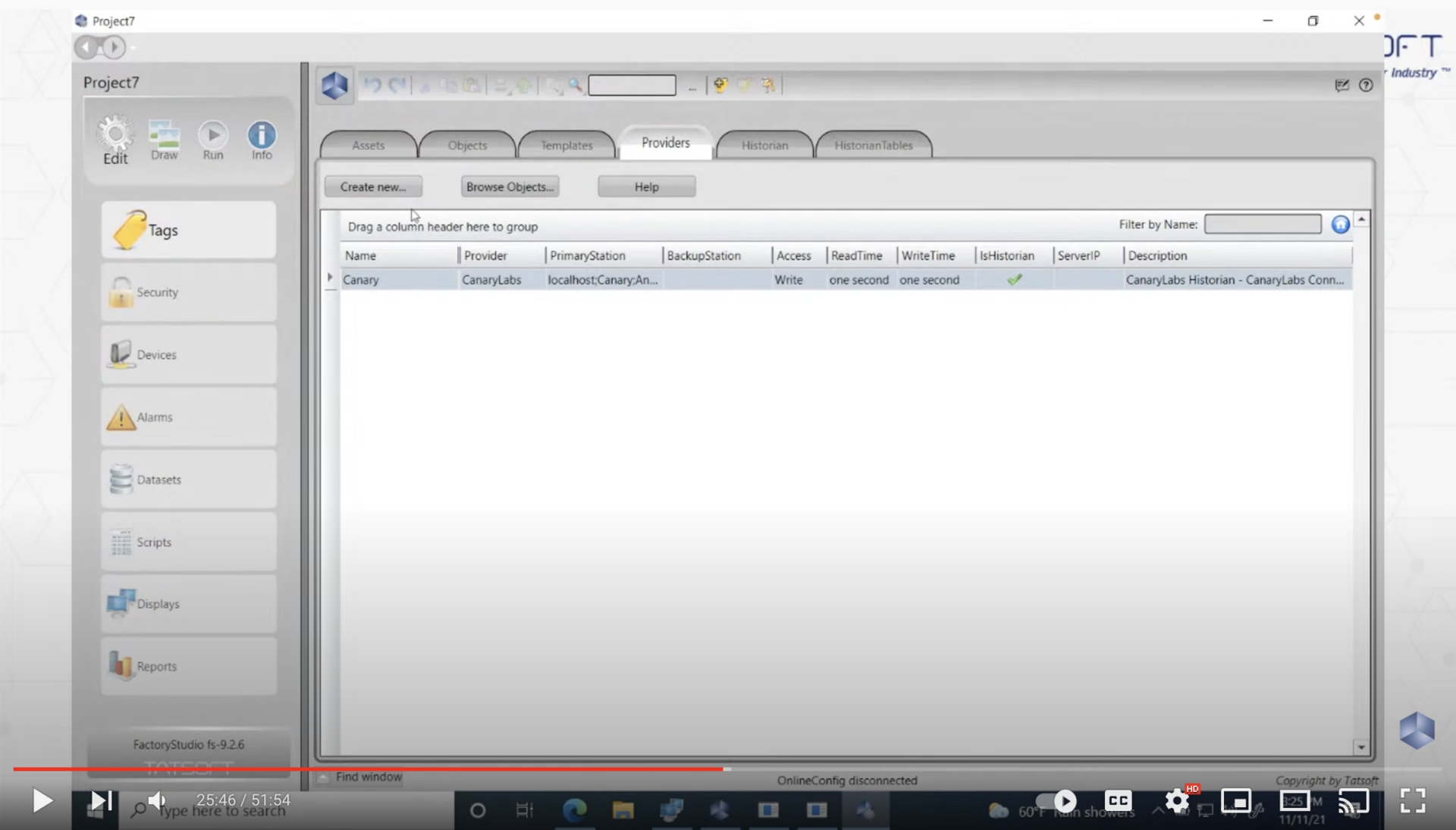This screenshot has width=1456, height=830.
Task: Click the Create new... button
Action: coord(373,187)
